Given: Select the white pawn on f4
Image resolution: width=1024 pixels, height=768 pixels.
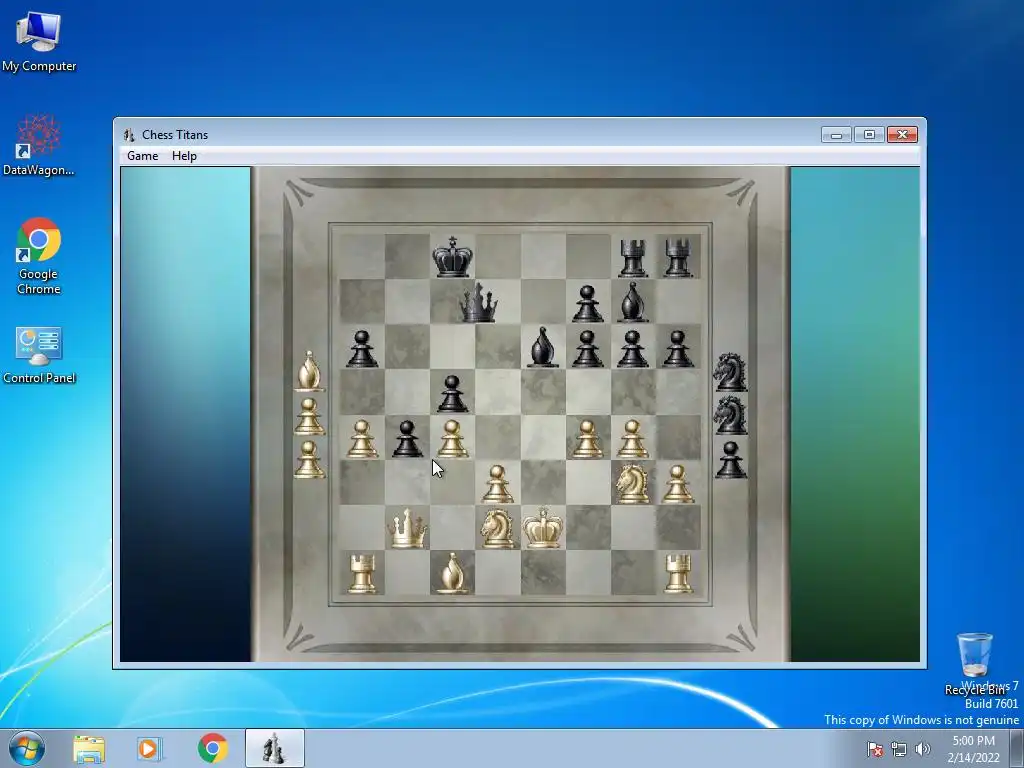Looking at the screenshot, I should click(x=588, y=438).
